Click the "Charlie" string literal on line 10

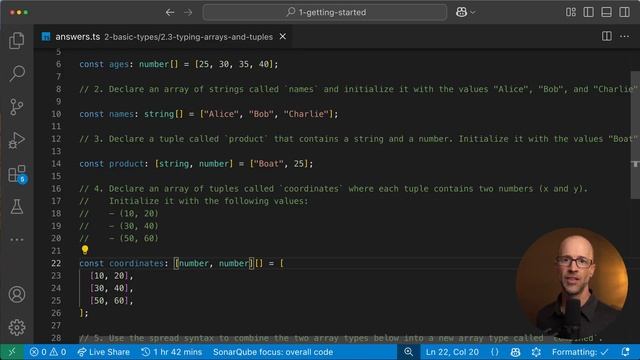[x=306, y=114]
